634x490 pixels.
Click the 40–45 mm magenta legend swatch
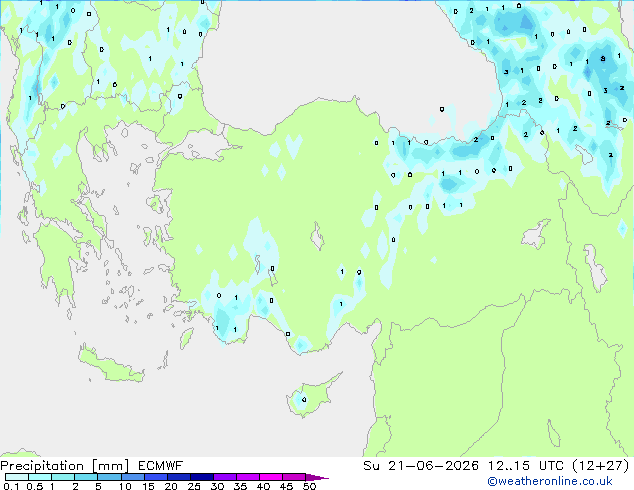(271, 477)
